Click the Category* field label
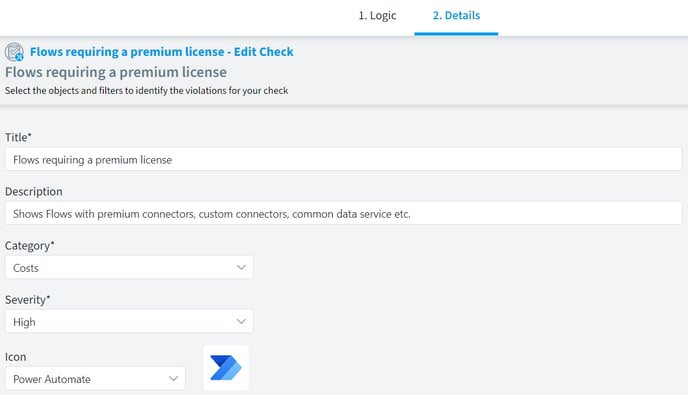The width and height of the screenshot is (688, 395). click(29, 246)
